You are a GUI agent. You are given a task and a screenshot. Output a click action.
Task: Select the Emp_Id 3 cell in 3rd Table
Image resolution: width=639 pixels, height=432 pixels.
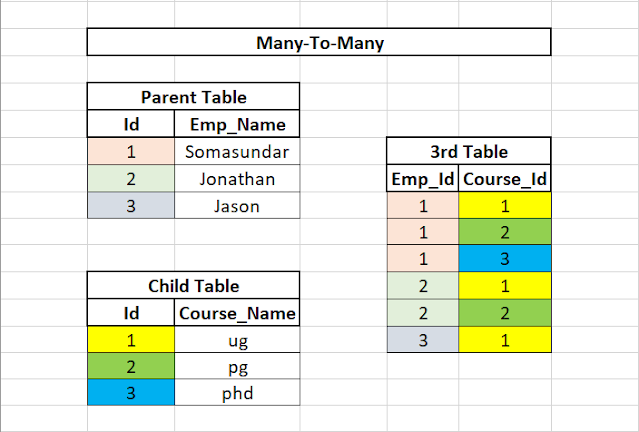(x=423, y=339)
